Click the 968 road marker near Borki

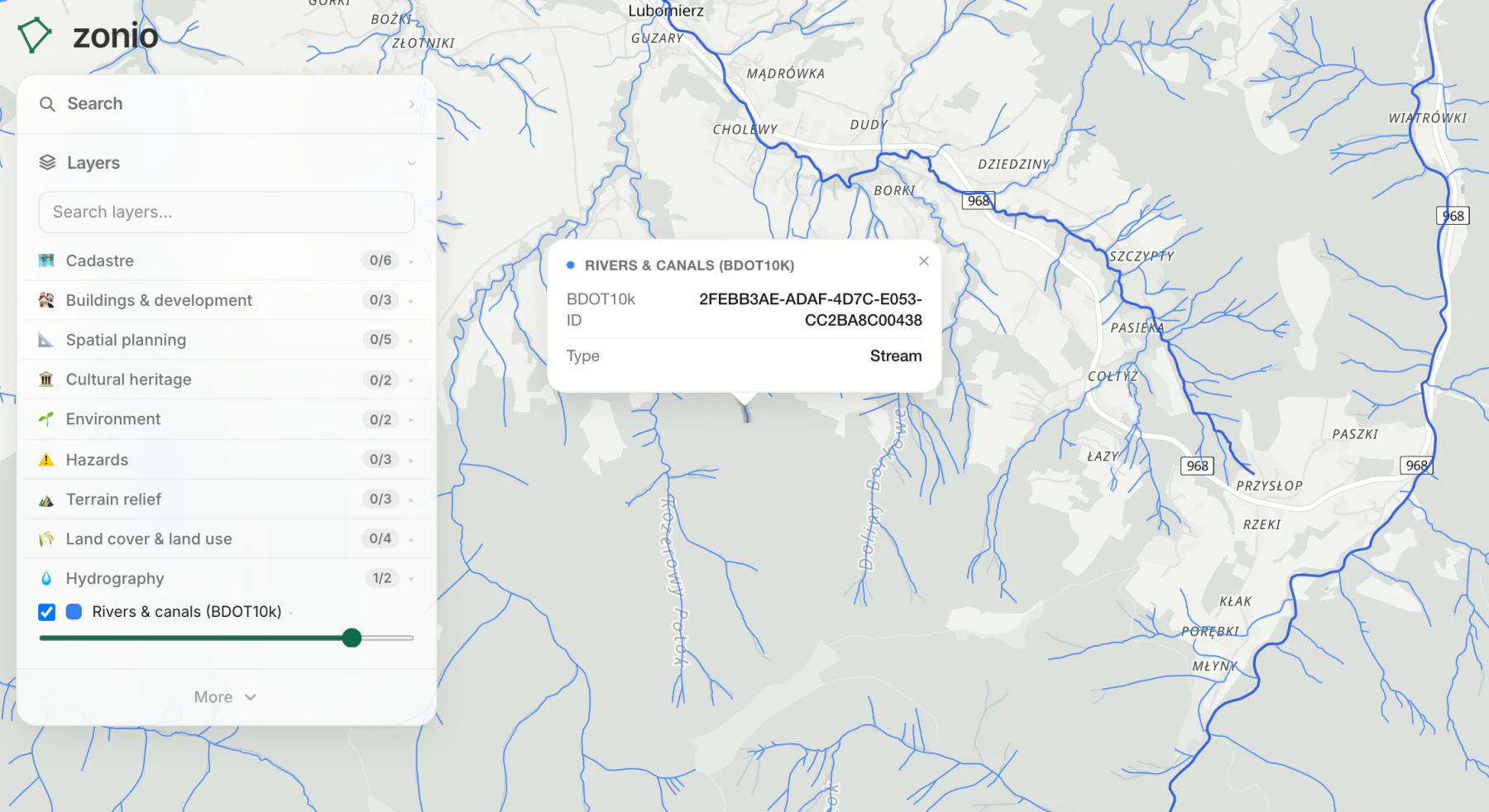(x=979, y=201)
